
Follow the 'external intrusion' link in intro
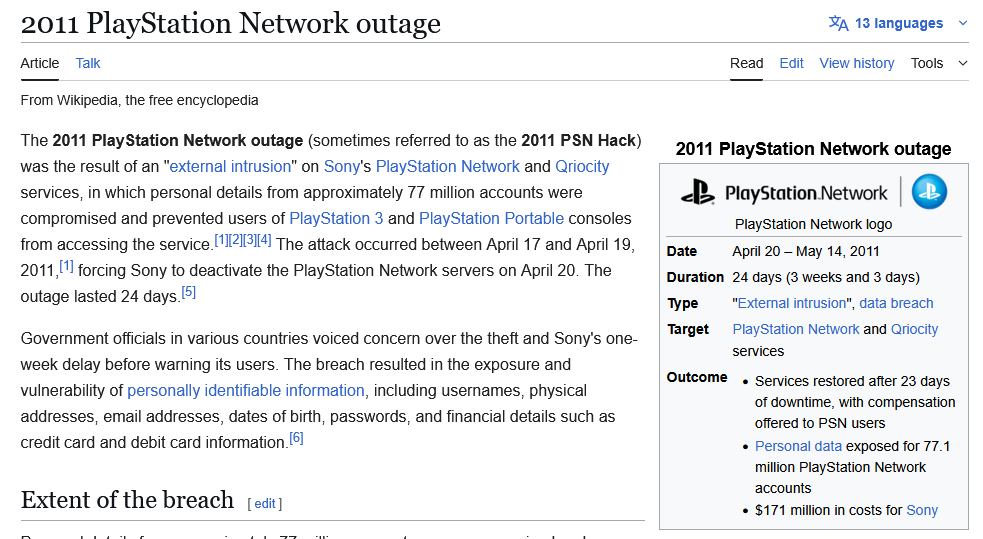tap(230, 166)
